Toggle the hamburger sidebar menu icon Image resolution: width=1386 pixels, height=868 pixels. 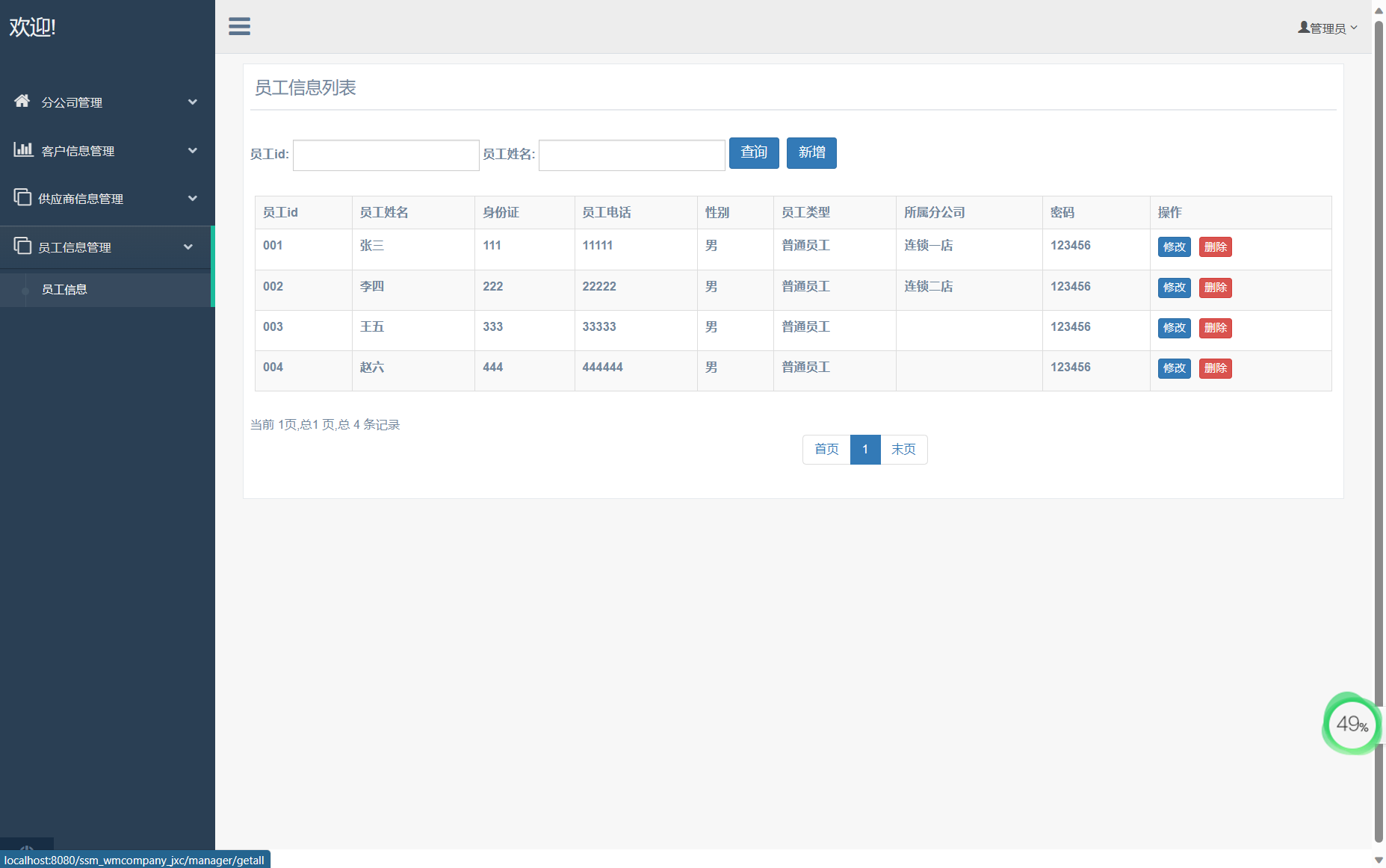[239, 27]
